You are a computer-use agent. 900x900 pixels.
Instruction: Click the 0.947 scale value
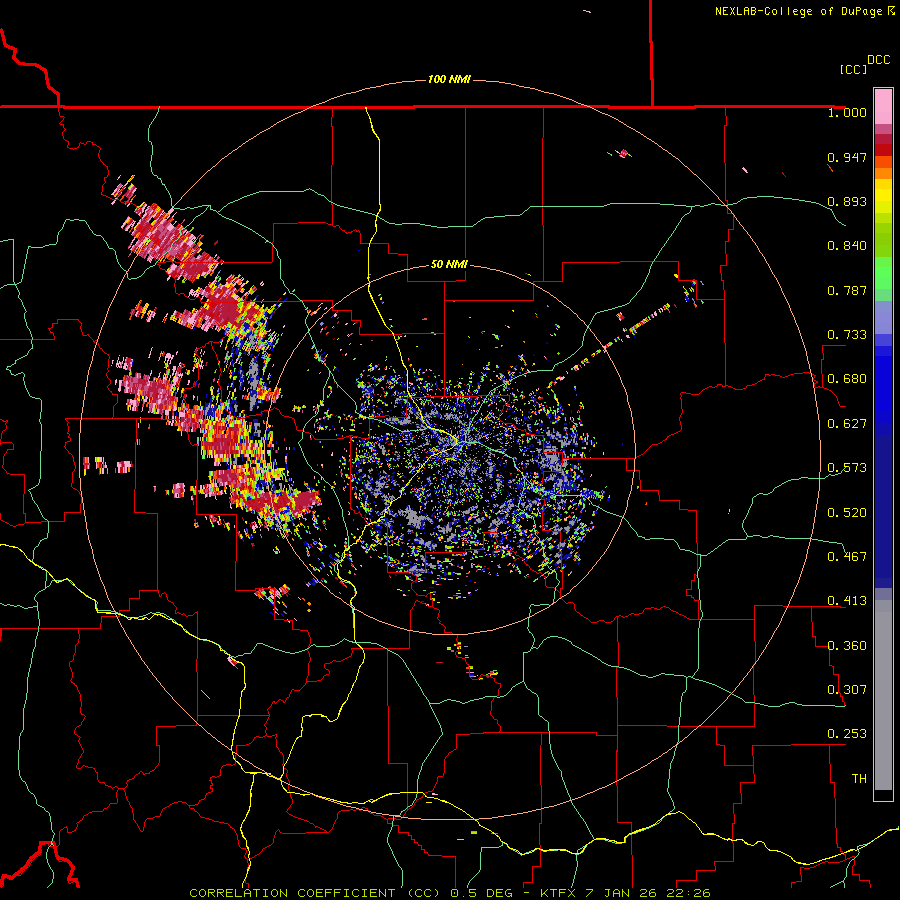847,157
